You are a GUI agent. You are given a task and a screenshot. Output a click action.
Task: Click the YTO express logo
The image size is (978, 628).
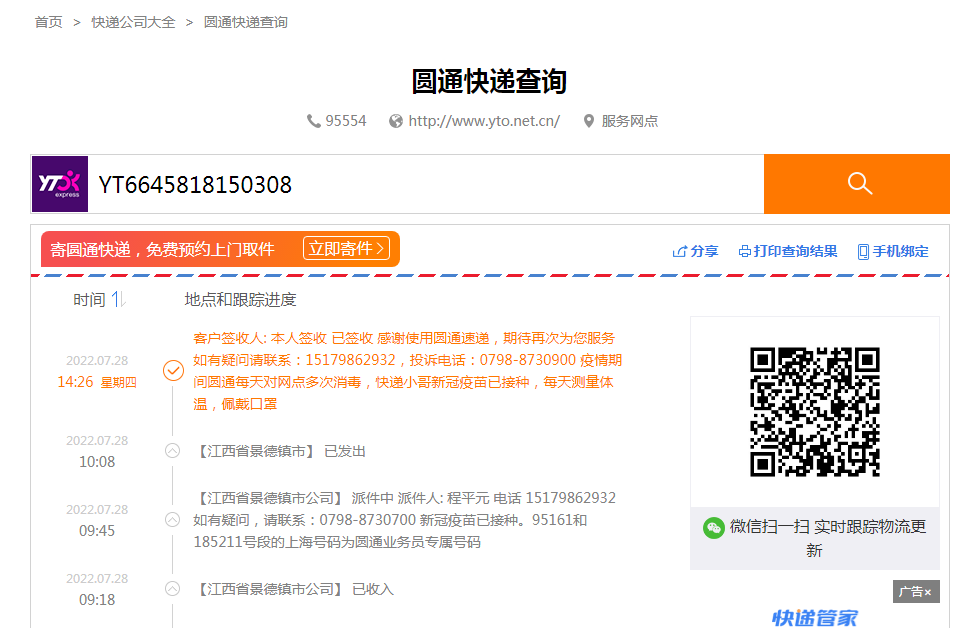(x=60, y=184)
